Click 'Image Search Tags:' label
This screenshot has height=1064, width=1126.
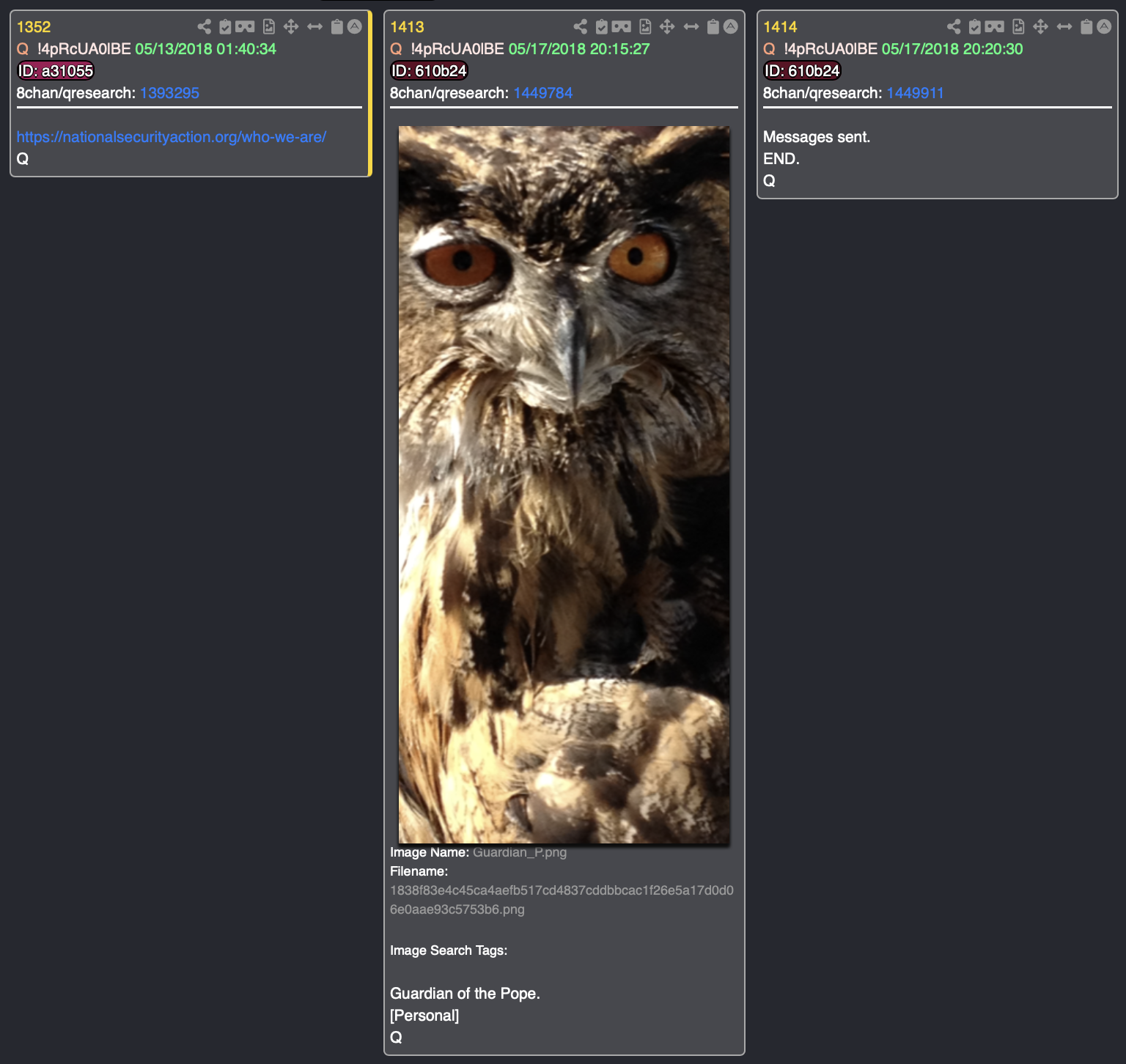coord(449,950)
